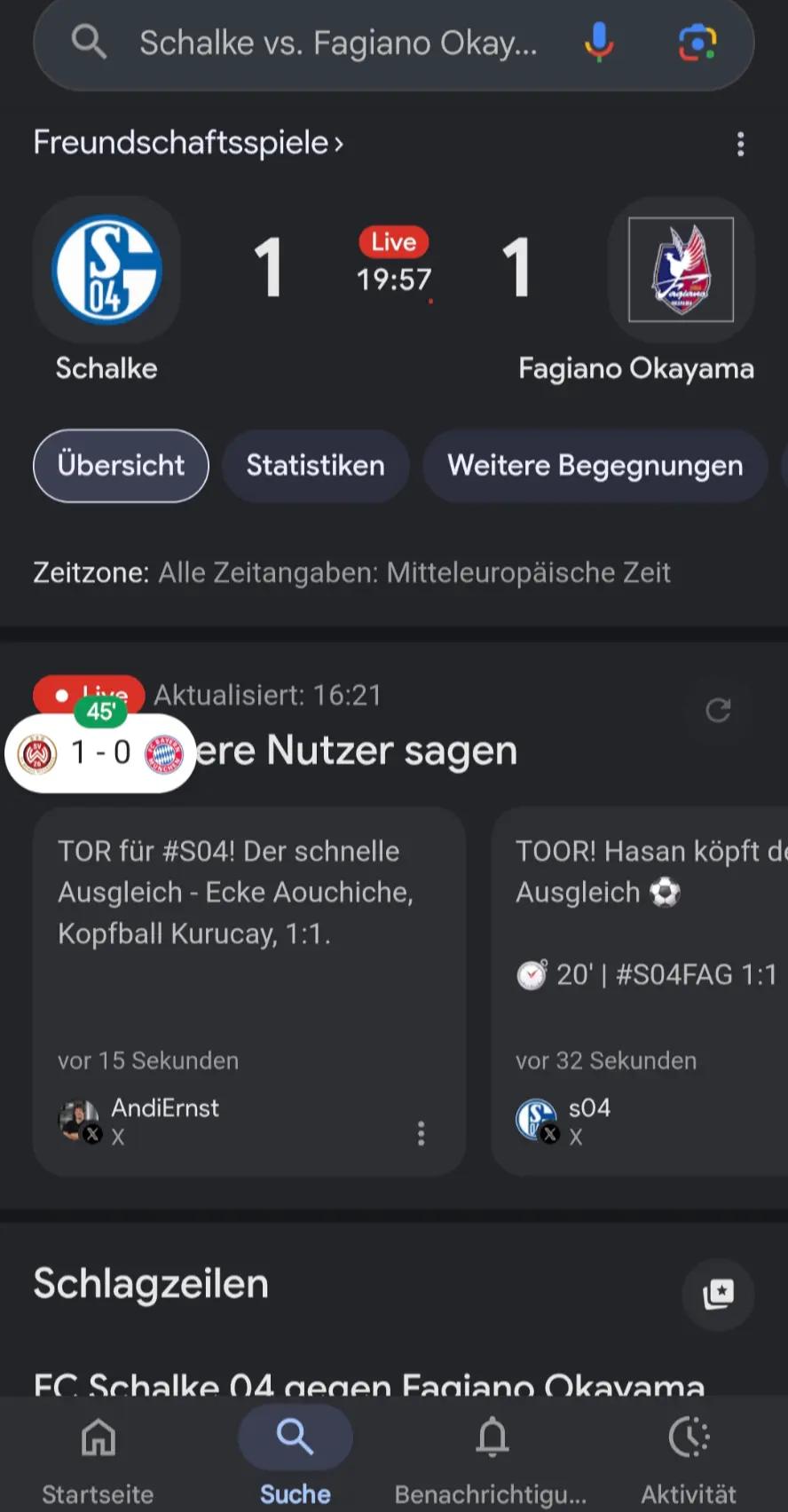Open Google Lens camera search icon
The image size is (788, 1512).
697,43
